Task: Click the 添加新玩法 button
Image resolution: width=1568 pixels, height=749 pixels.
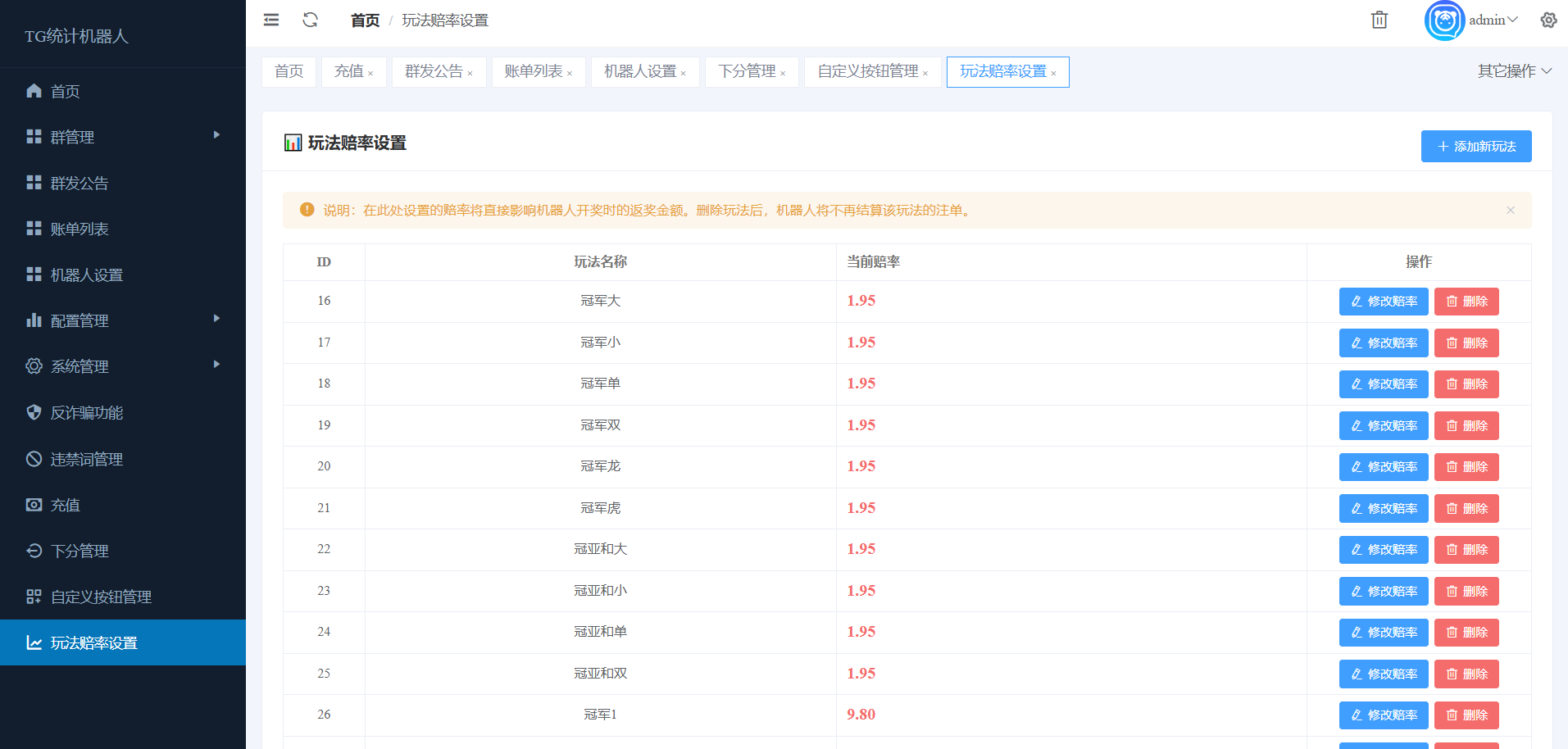Action: 1475,147
